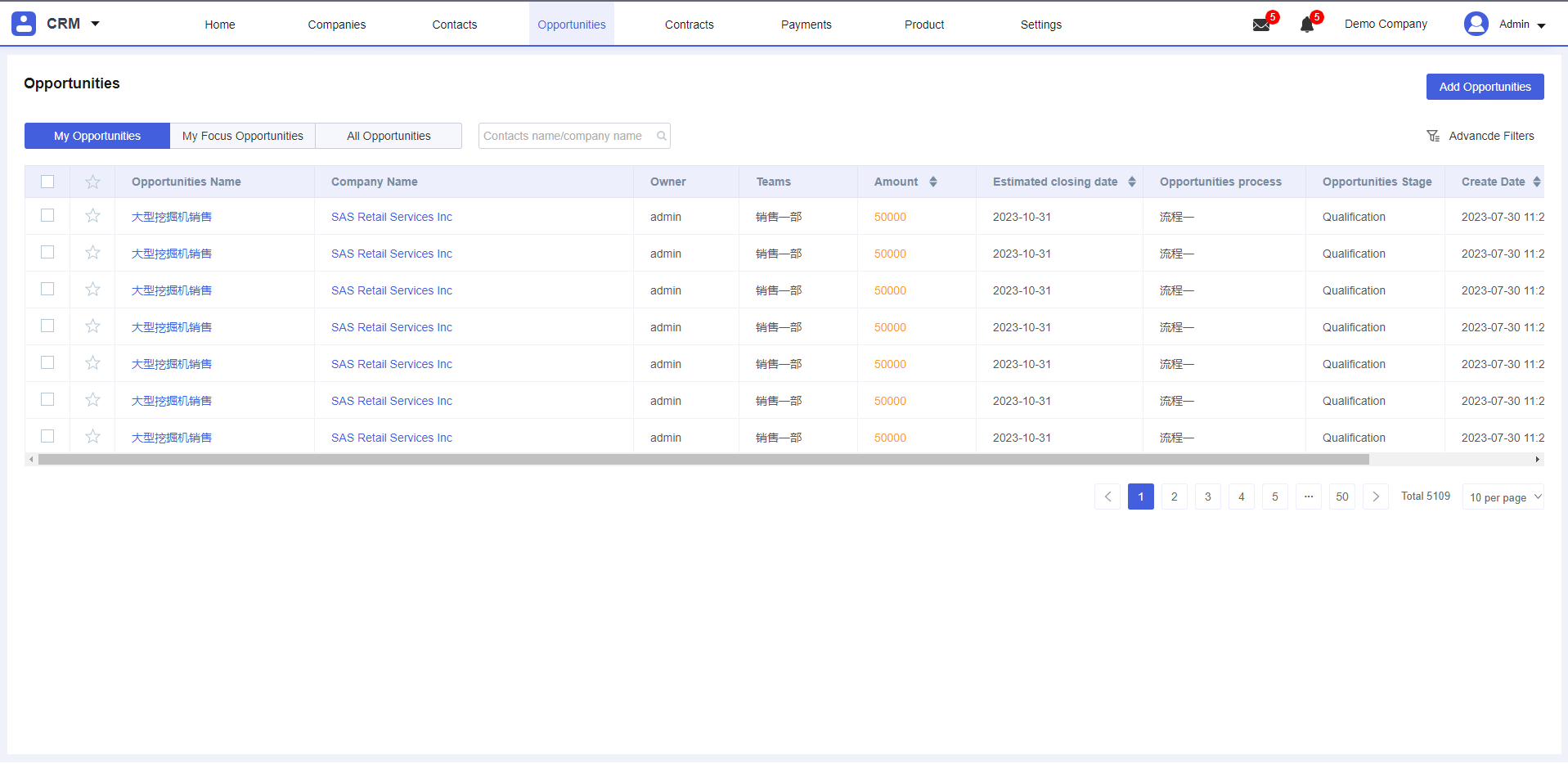
Task: Select the Opportunities menu item
Action: click(572, 25)
